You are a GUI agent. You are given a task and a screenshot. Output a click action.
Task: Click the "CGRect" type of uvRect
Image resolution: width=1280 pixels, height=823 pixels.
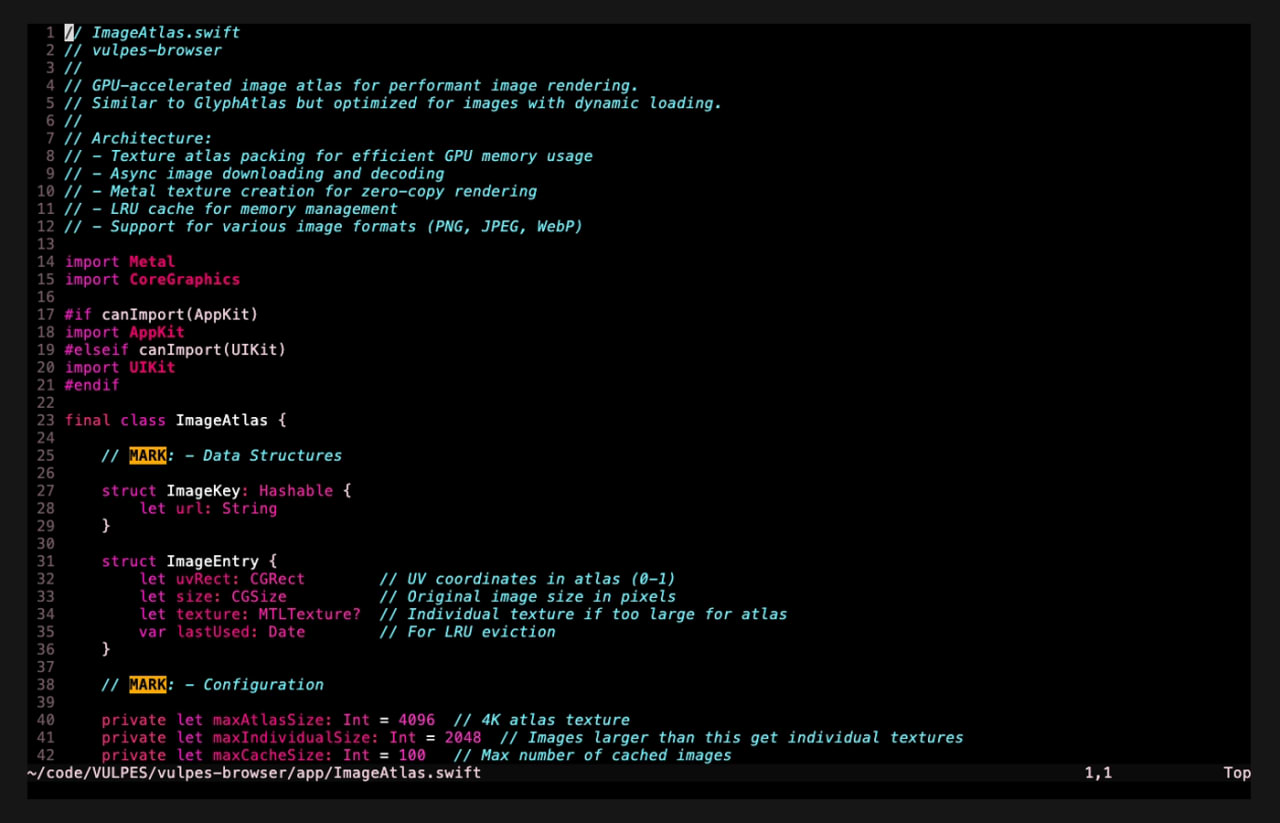(277, 578)
